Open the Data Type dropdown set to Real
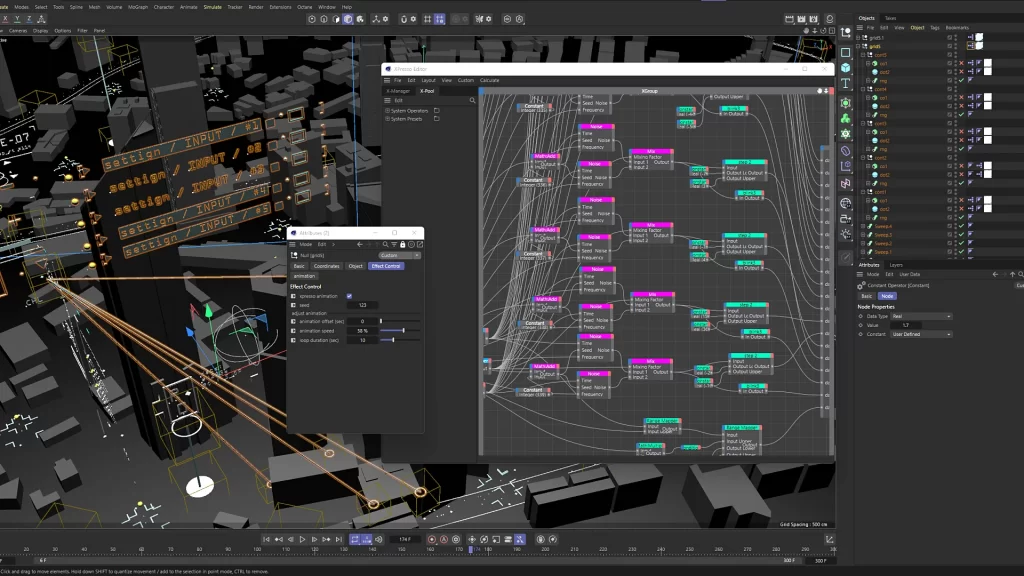 tap(921, 316)
